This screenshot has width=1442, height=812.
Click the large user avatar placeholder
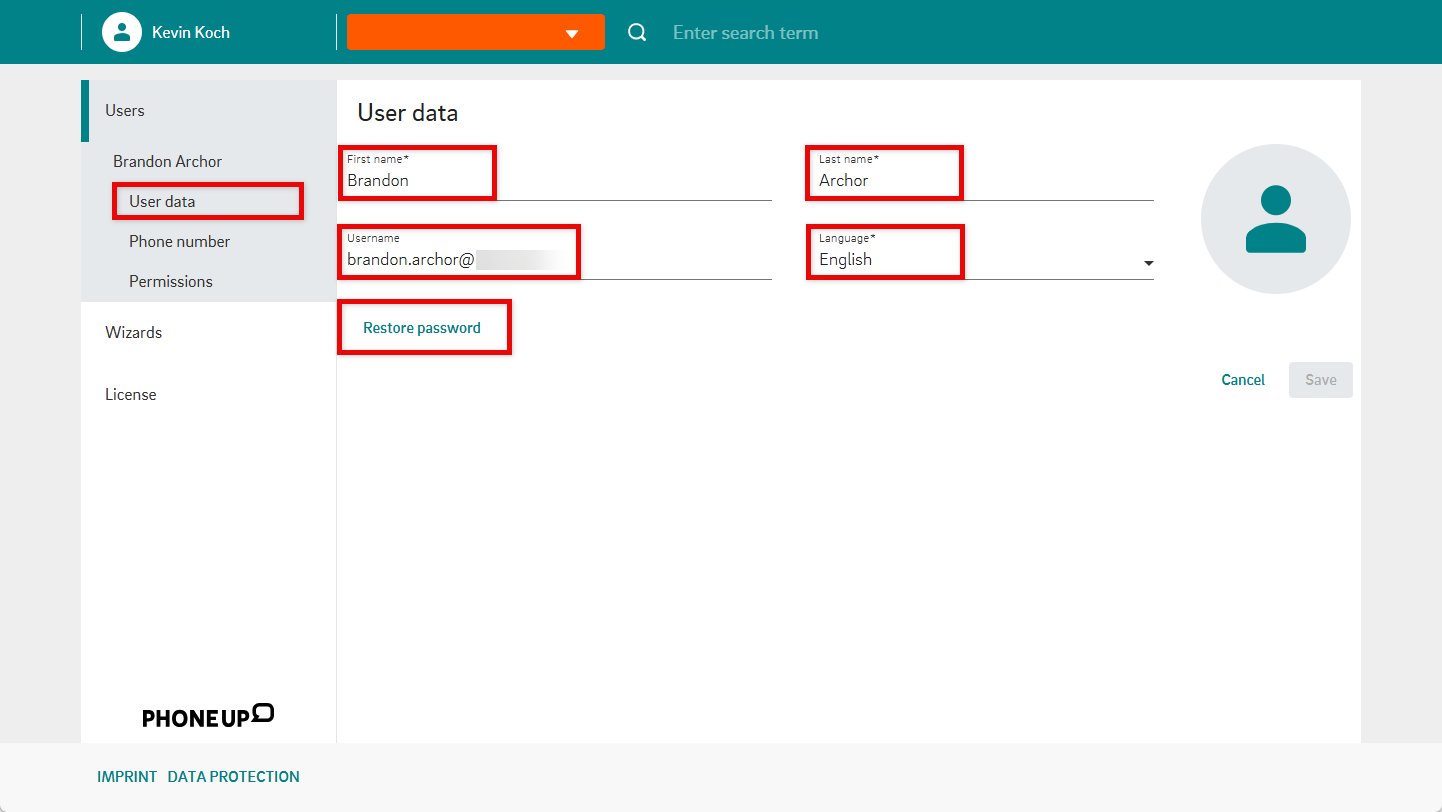(1275, 219)
